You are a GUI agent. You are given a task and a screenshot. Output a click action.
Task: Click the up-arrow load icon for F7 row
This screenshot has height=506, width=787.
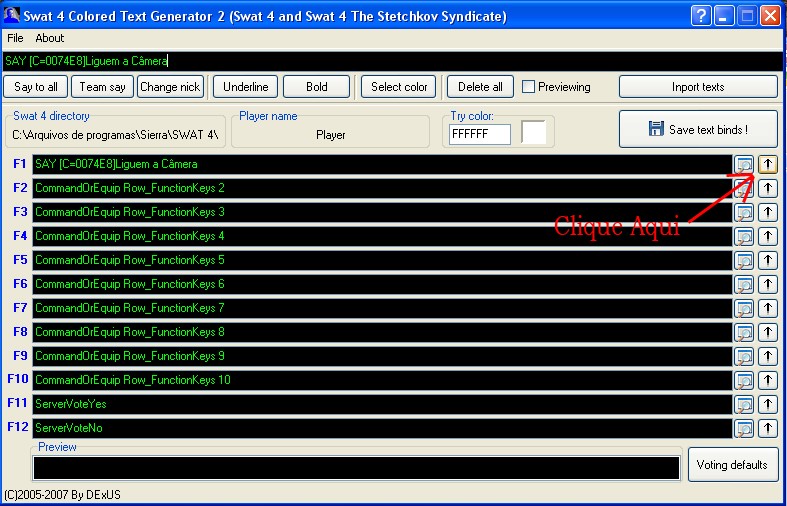click(x=767, y=308)
